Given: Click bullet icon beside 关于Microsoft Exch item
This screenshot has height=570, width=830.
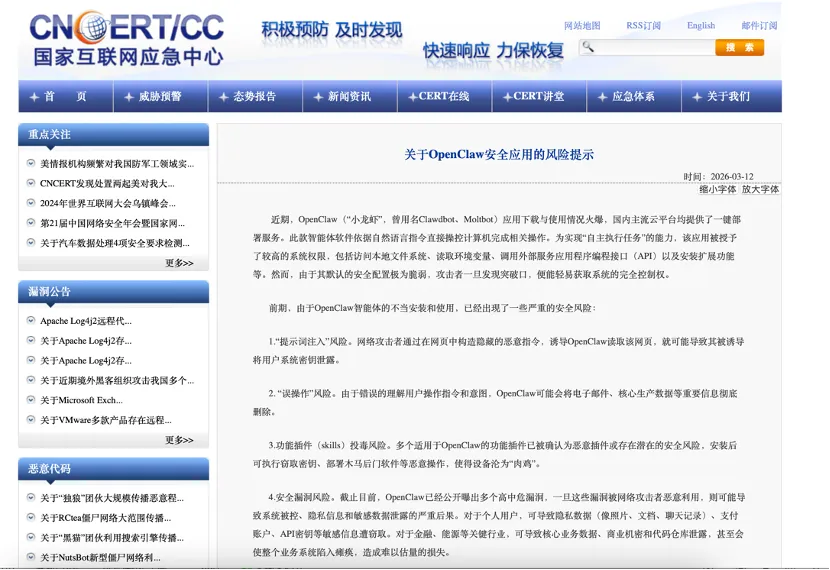Looking at the screenshot, I should click(x=31, y=400).
